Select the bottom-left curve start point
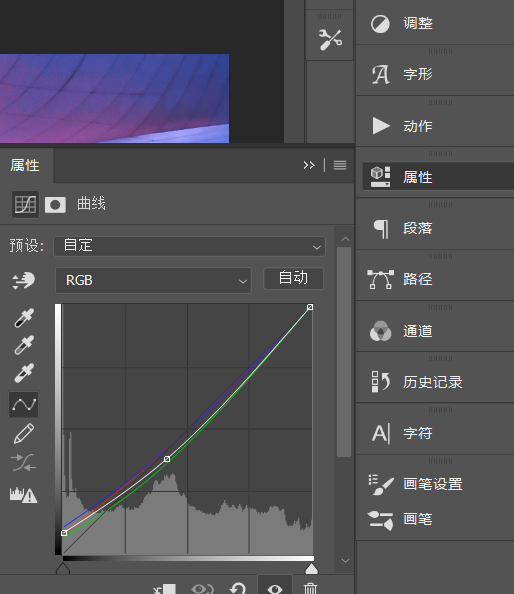 tap(64, 533)
